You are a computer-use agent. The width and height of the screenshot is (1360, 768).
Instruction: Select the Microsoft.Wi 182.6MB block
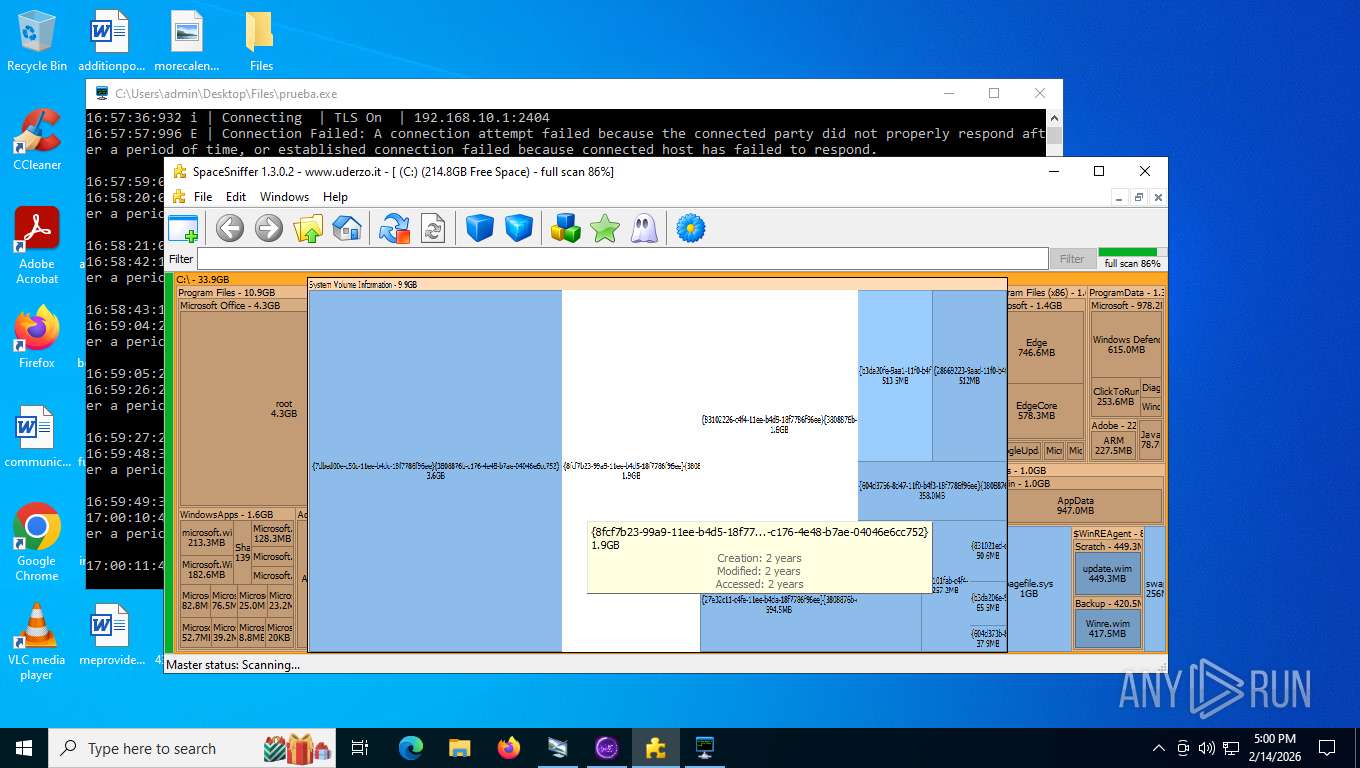206,569
